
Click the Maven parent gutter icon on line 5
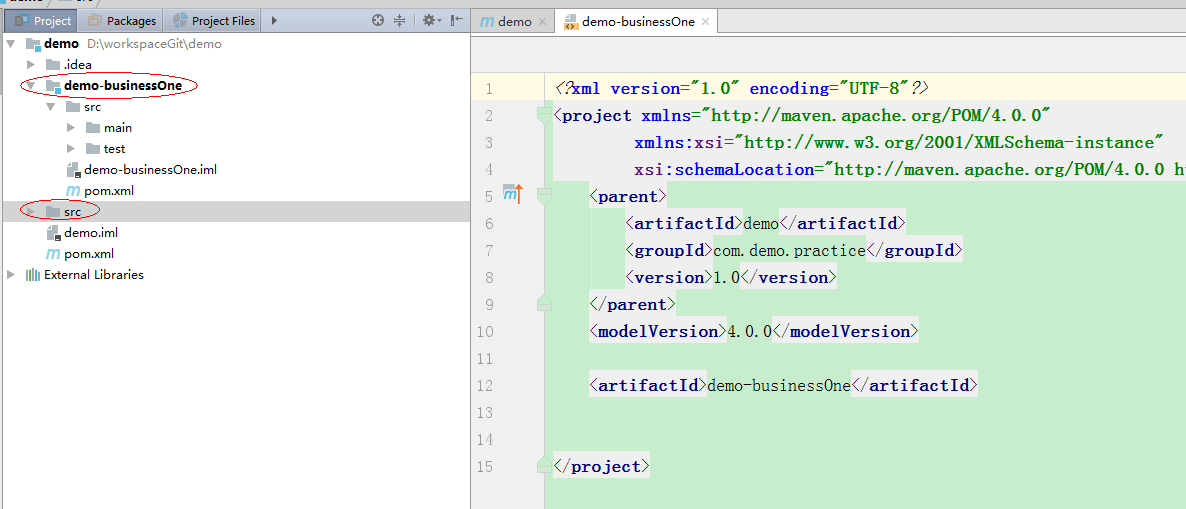tap(513, 195)
